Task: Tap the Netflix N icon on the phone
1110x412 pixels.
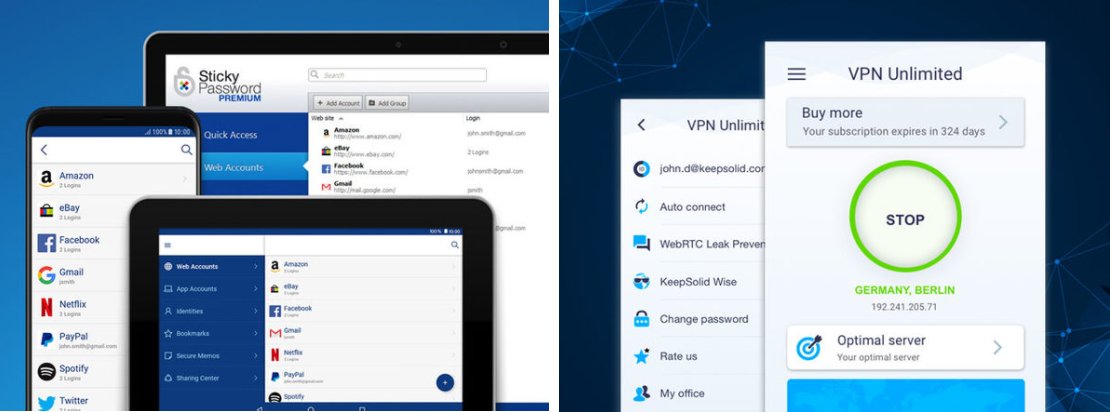Action: [x=47, y=307]
